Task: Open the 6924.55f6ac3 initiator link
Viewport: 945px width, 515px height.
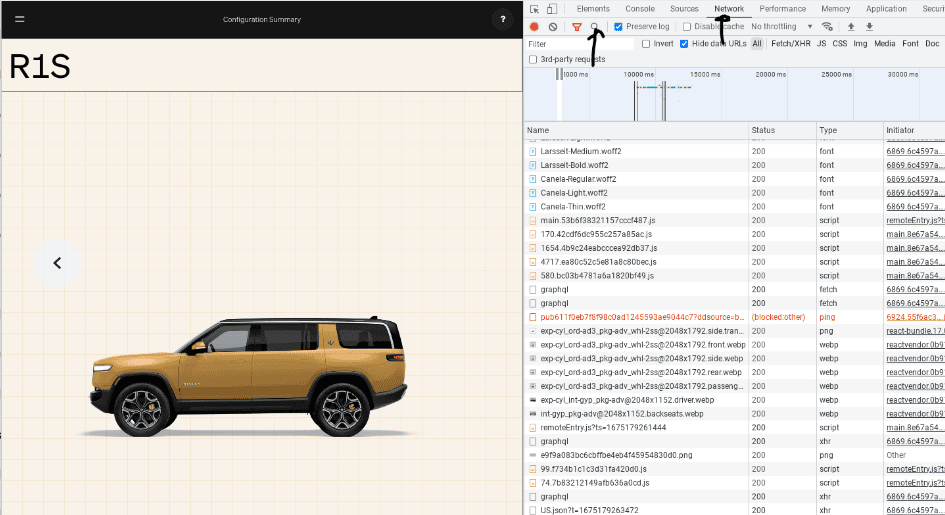Action: click(x=915, y=317)
